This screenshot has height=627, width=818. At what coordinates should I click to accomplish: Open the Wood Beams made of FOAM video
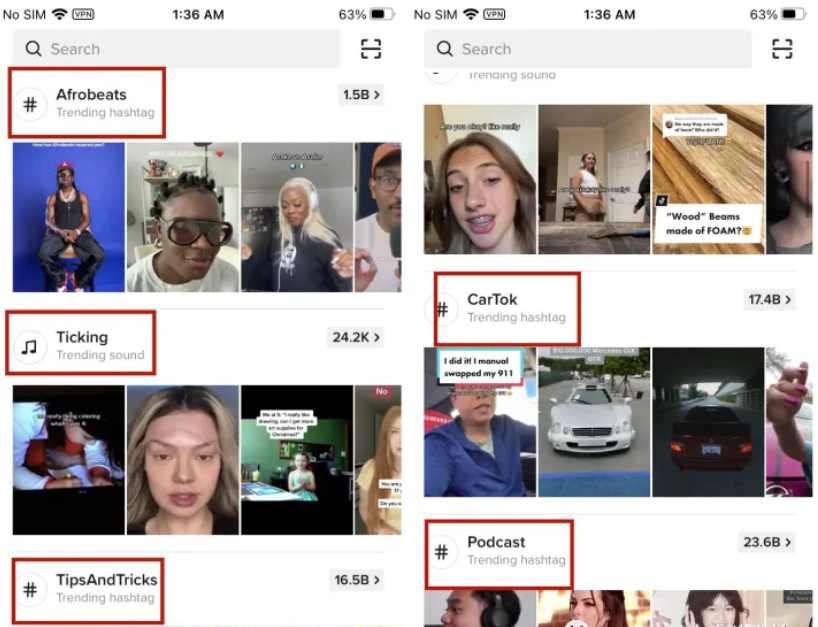[x=708, y=179]
